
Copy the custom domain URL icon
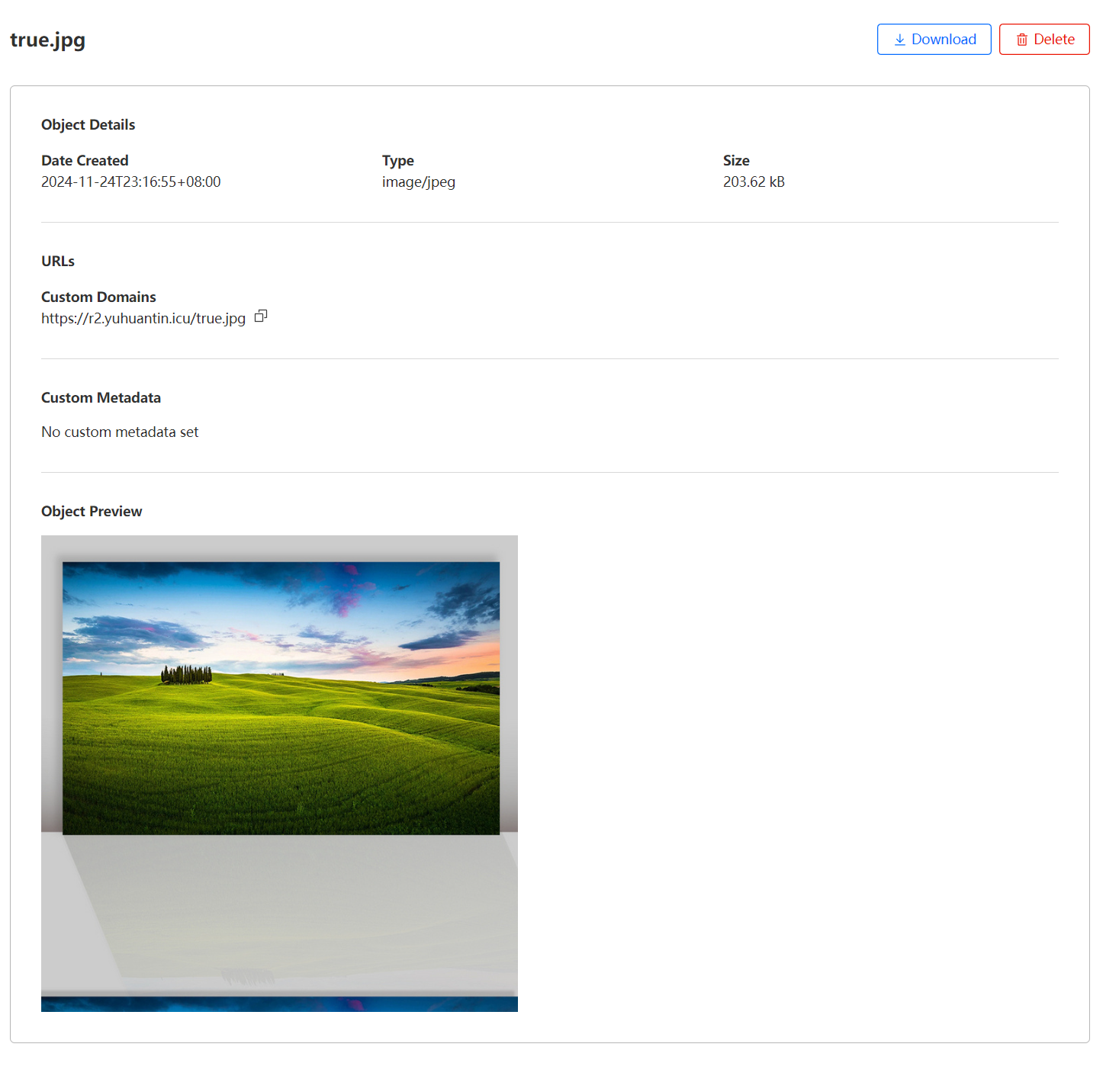pyautogui.click(x=261, y=316)
